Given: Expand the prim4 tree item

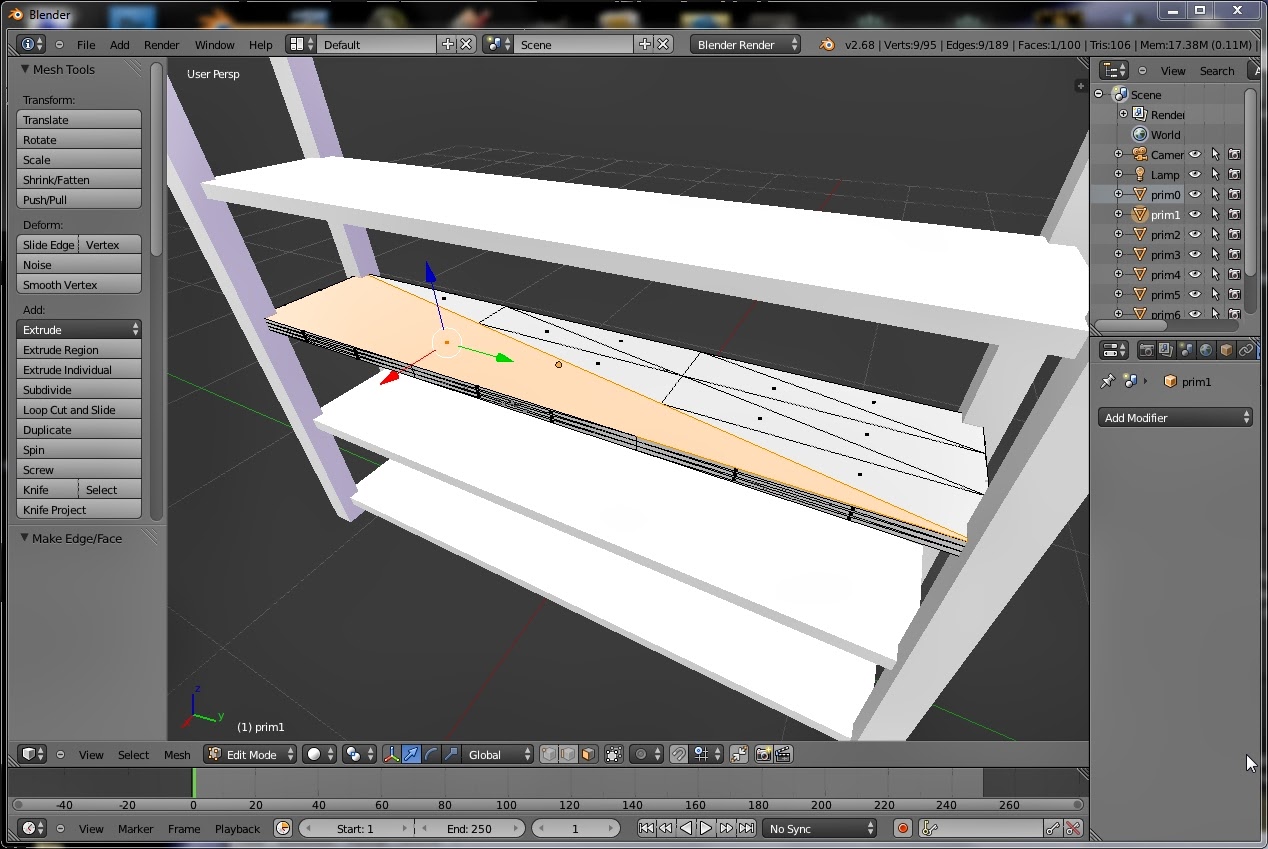Looking at the screenshot, I should 1118,275.
